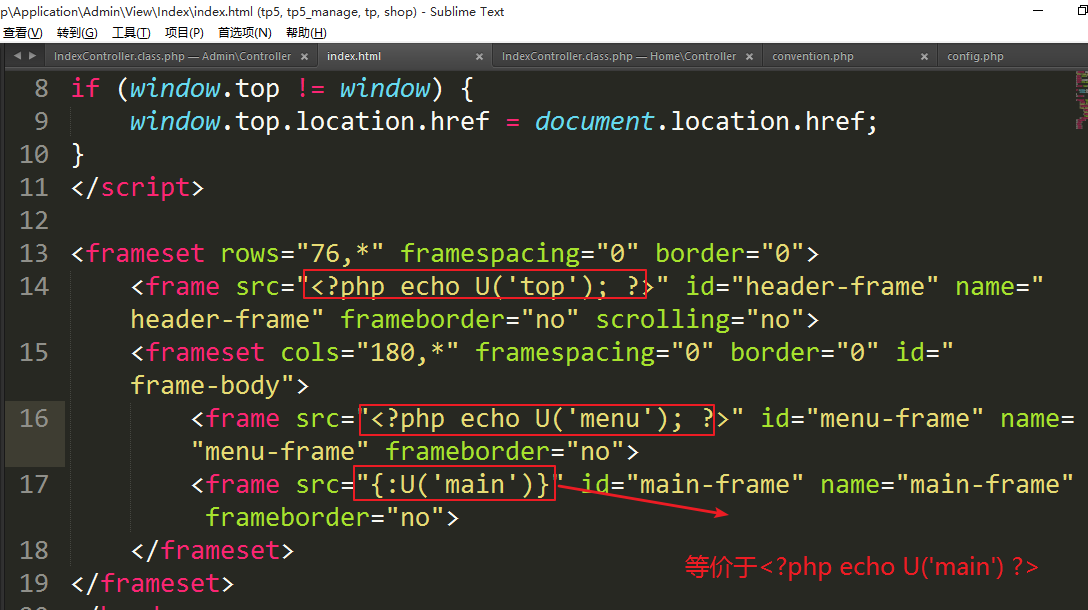Switch to the config.php tab
This screenshot has height=610, width=1088.
975,57
